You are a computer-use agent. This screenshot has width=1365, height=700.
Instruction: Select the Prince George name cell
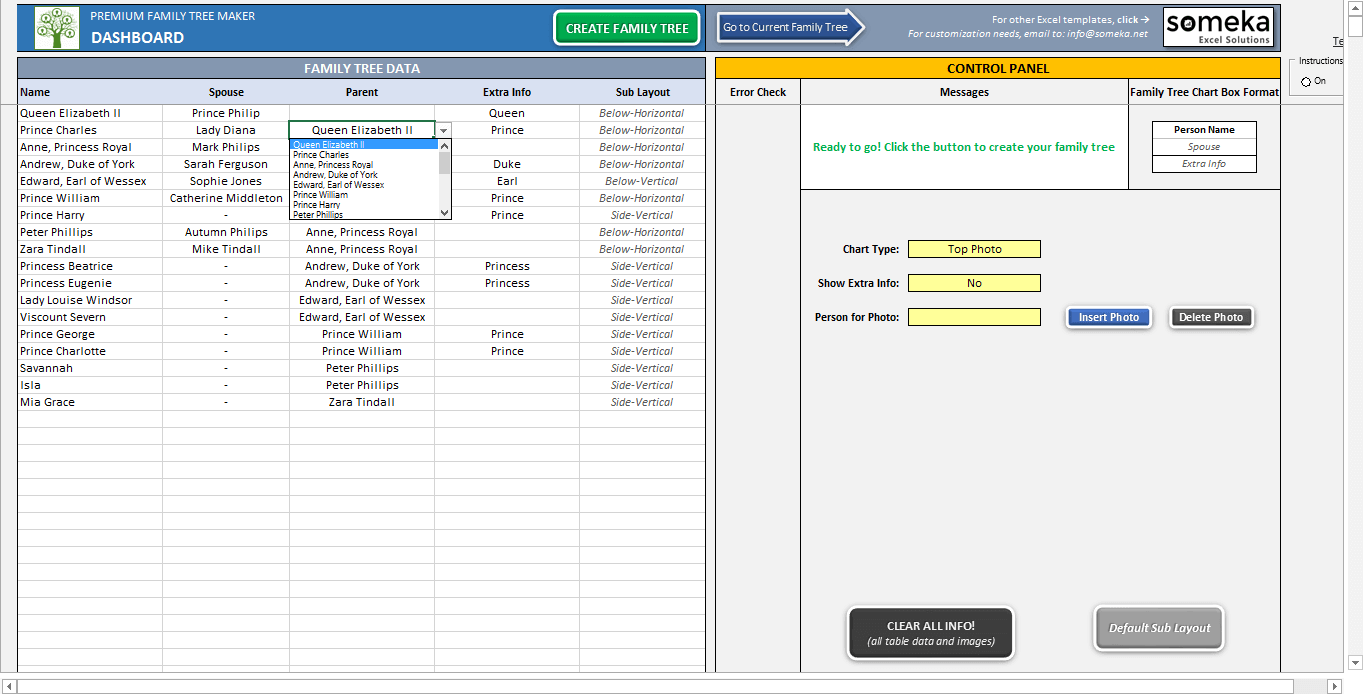coord(90,334)
